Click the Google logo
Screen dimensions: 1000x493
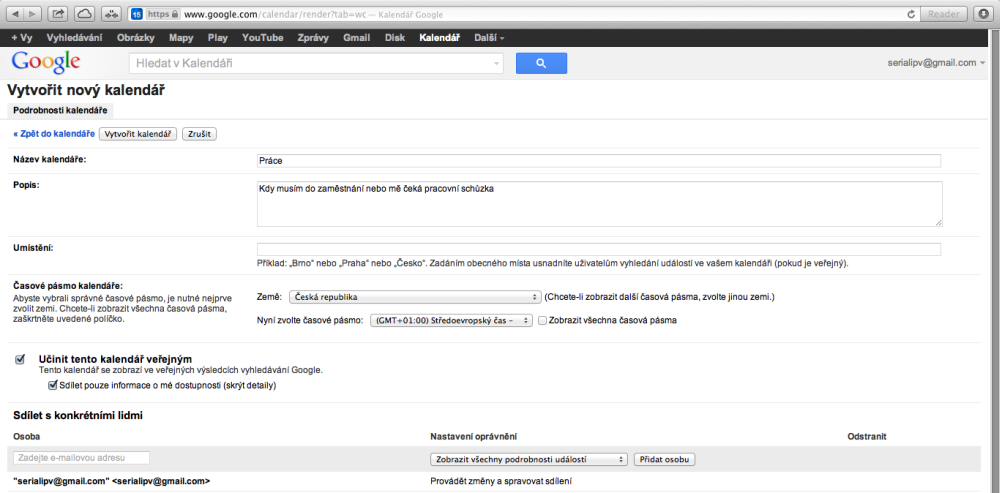45,62
